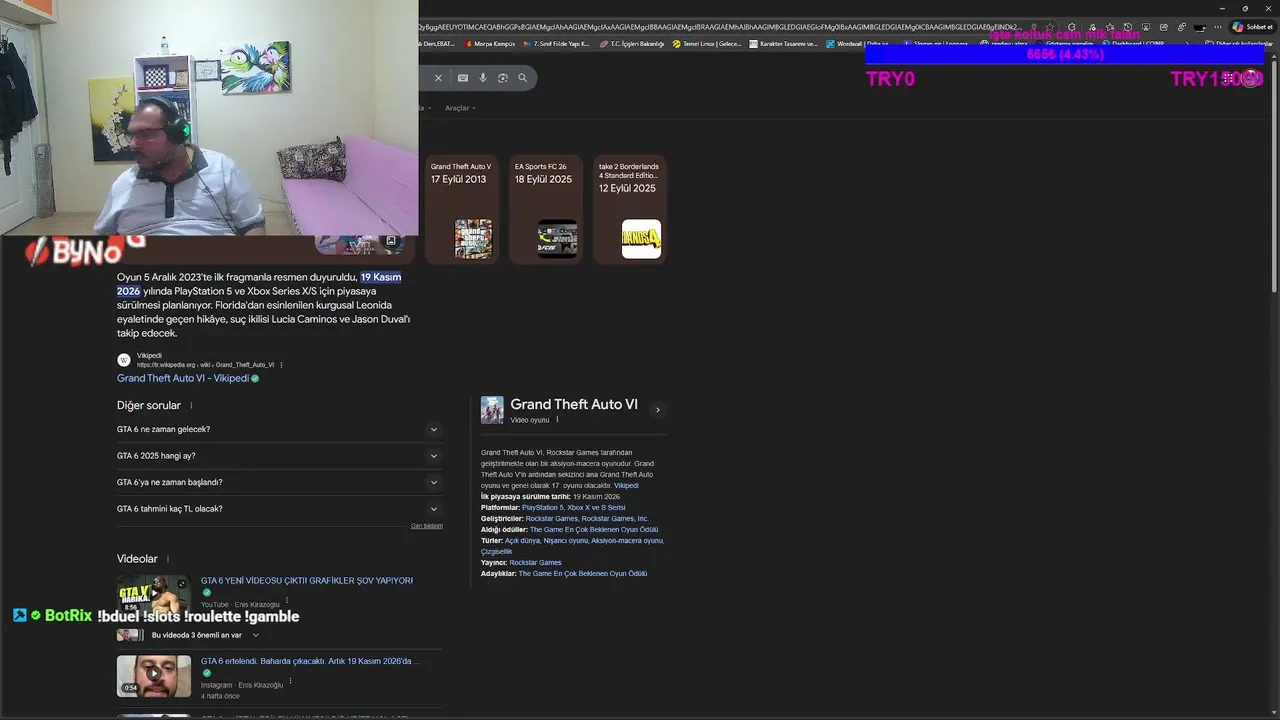Open 'Karakter Tasarımı ve...' bookmark
Viewport: 1280px width, 720px height.
tap(784, 44)
